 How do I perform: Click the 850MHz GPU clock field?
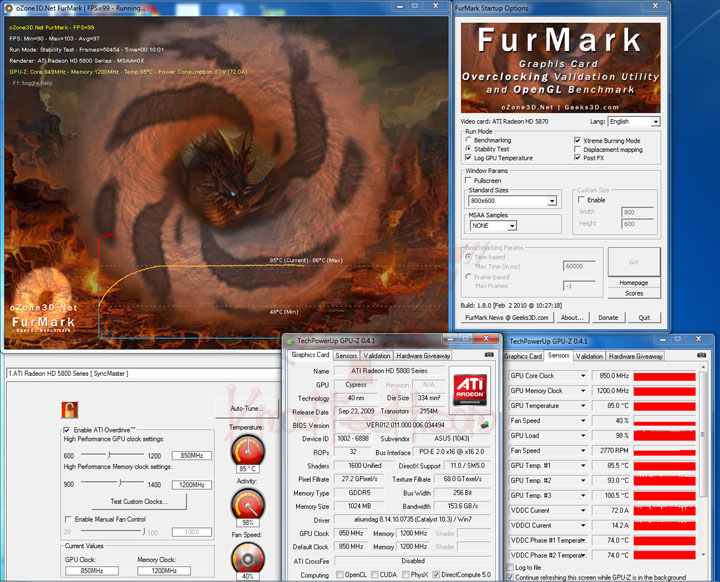(x=192, y=455)
